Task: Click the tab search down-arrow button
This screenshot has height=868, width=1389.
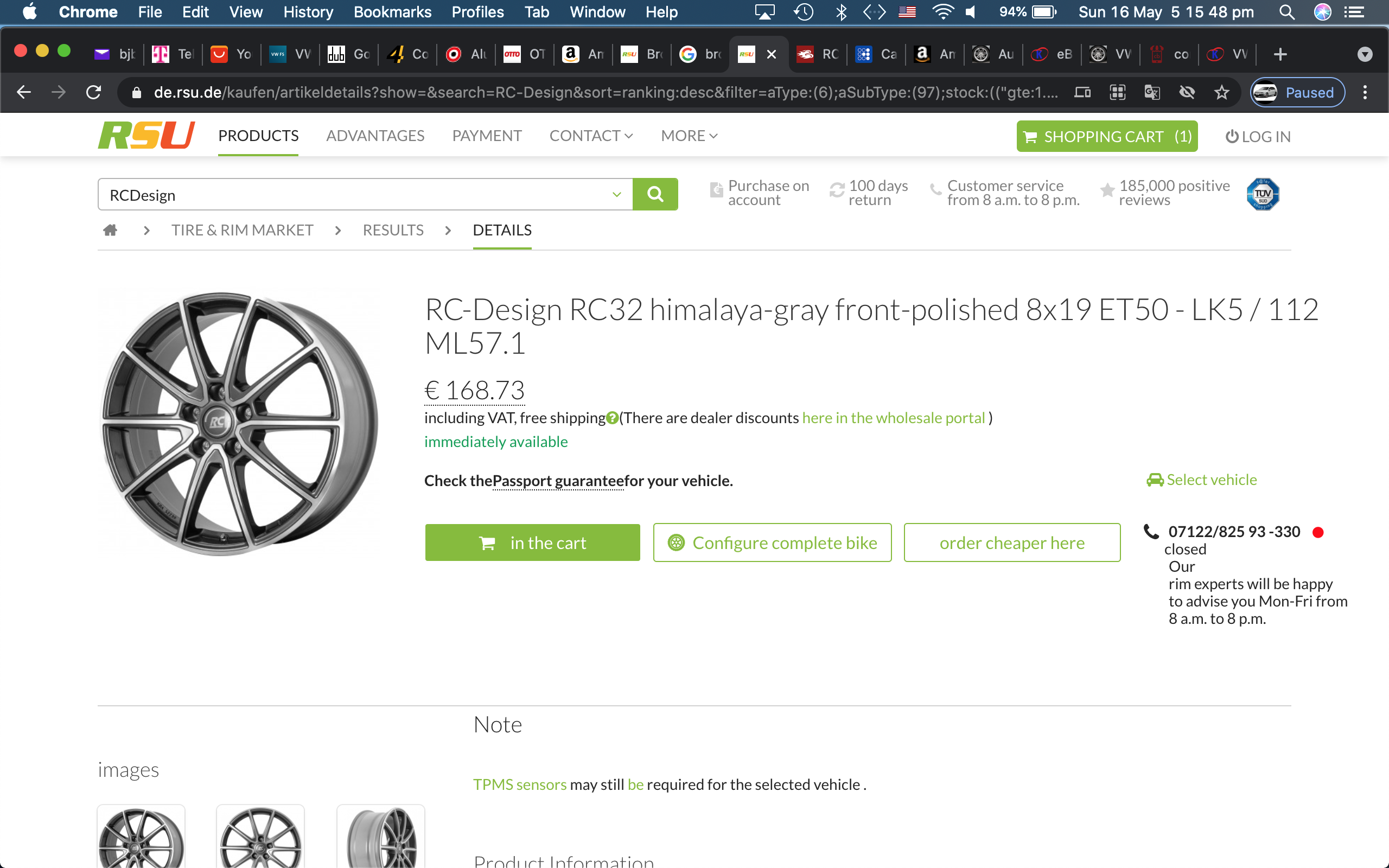Action: click(x=1365, y=54)
